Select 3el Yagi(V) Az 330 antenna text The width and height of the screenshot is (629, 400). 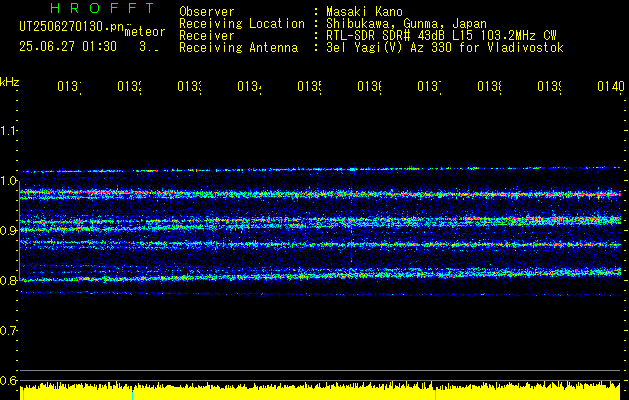445,48
